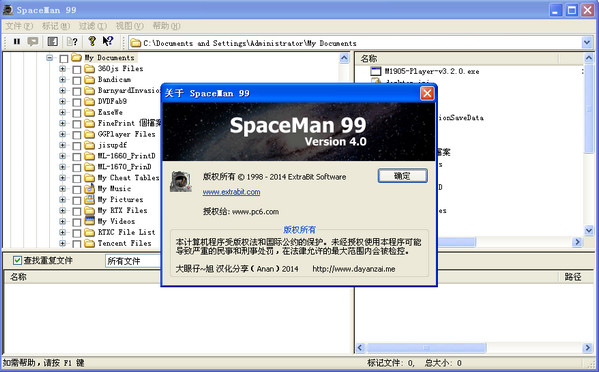Click the http://www.dayanzai.me text
The image size is (599, 372).
354,269
